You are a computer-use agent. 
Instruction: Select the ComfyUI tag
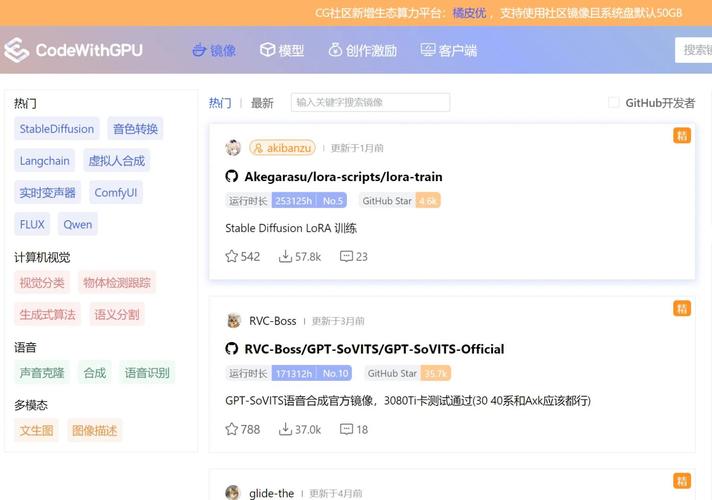click(x=116, y=193)
